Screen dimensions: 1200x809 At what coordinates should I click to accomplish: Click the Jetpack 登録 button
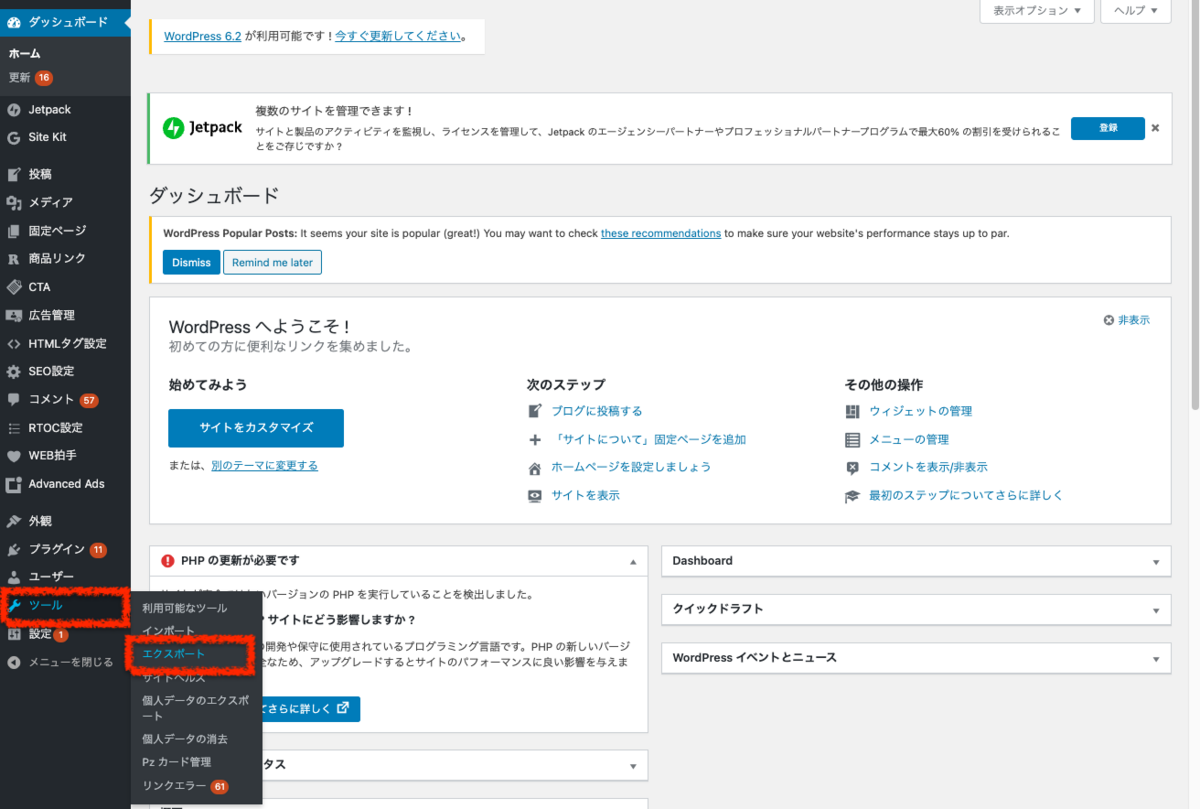pyautogui.click(x=1108, y=128)
